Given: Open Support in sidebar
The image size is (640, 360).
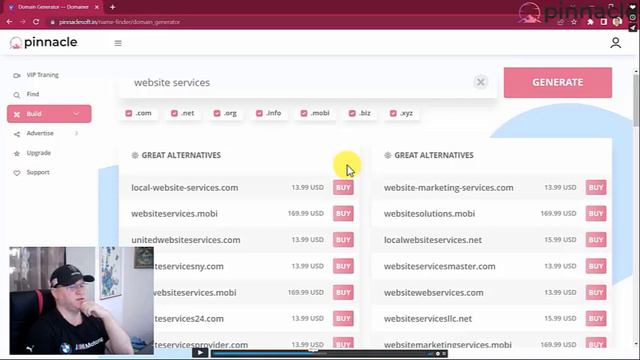Looking at the screenshot, I should click(x=38, y=172).
